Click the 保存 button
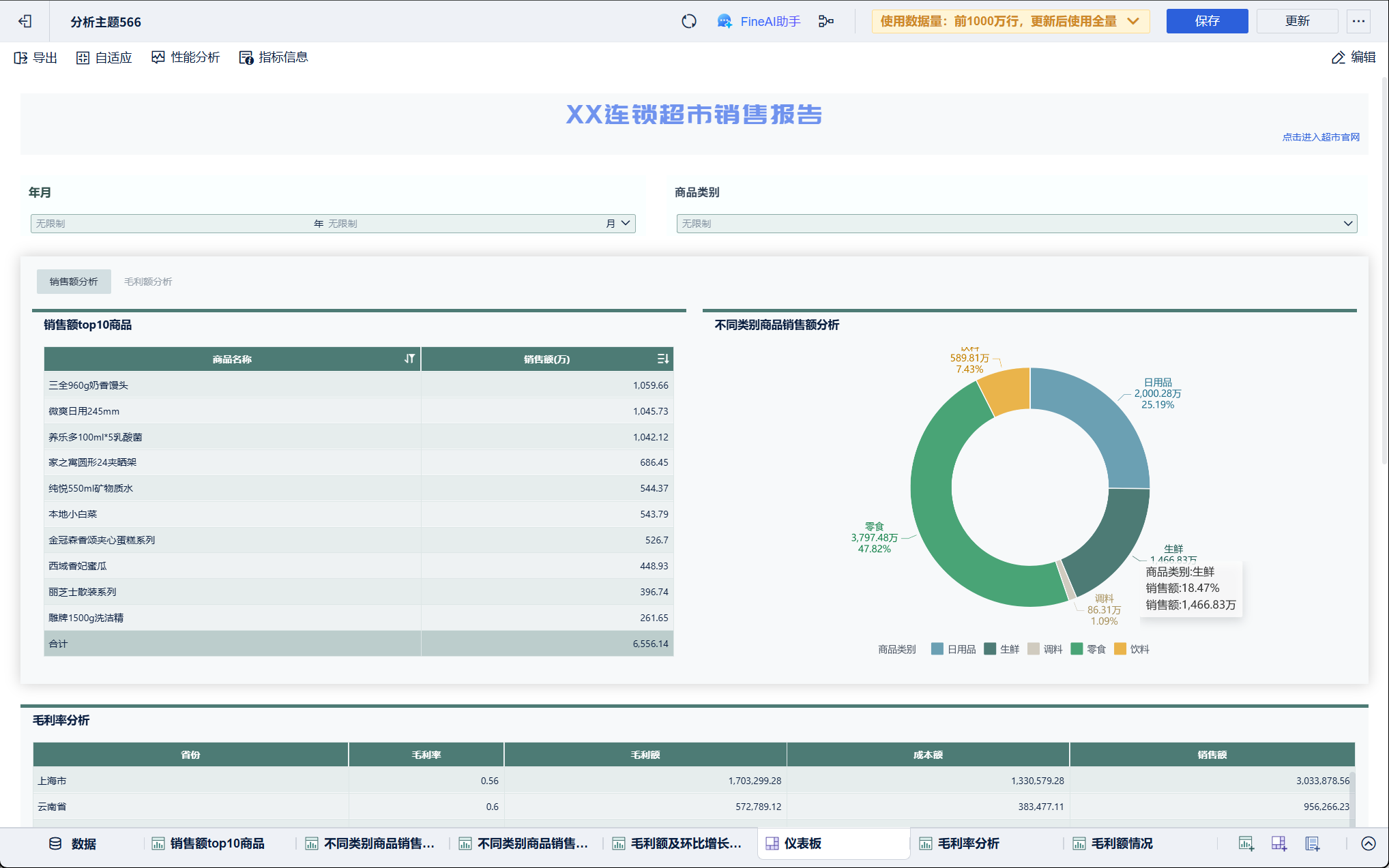Image resolution: width=1389 pixels, height=868 pixels. point(1206,21)
